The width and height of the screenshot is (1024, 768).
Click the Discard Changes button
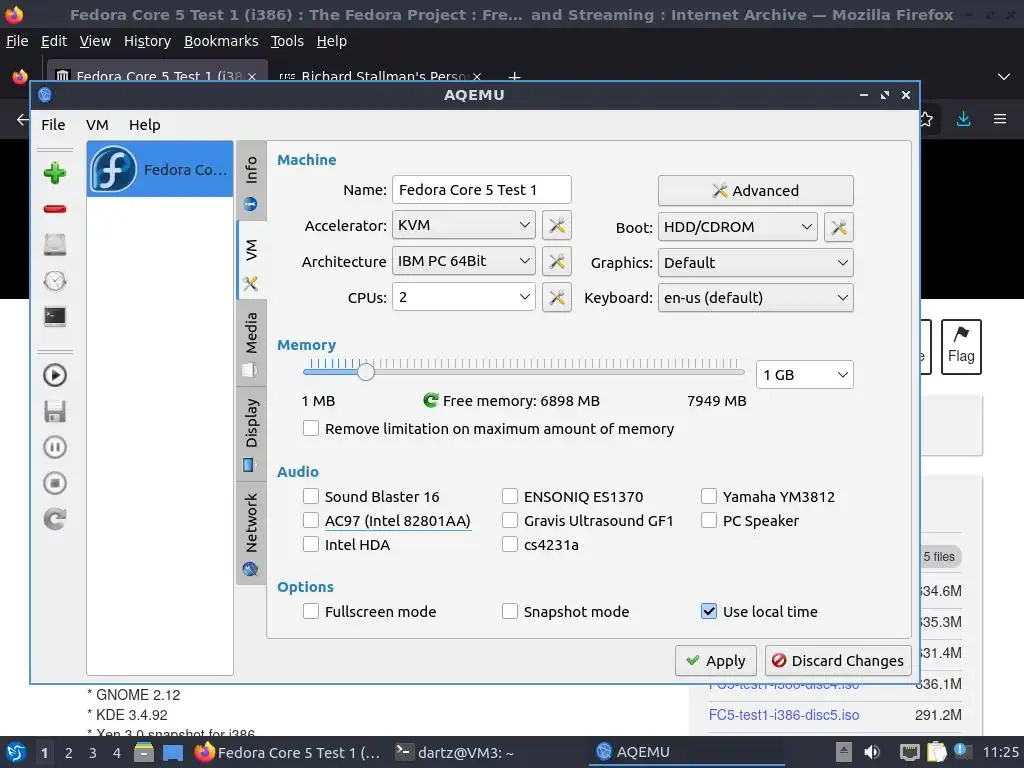click(838, 661)
